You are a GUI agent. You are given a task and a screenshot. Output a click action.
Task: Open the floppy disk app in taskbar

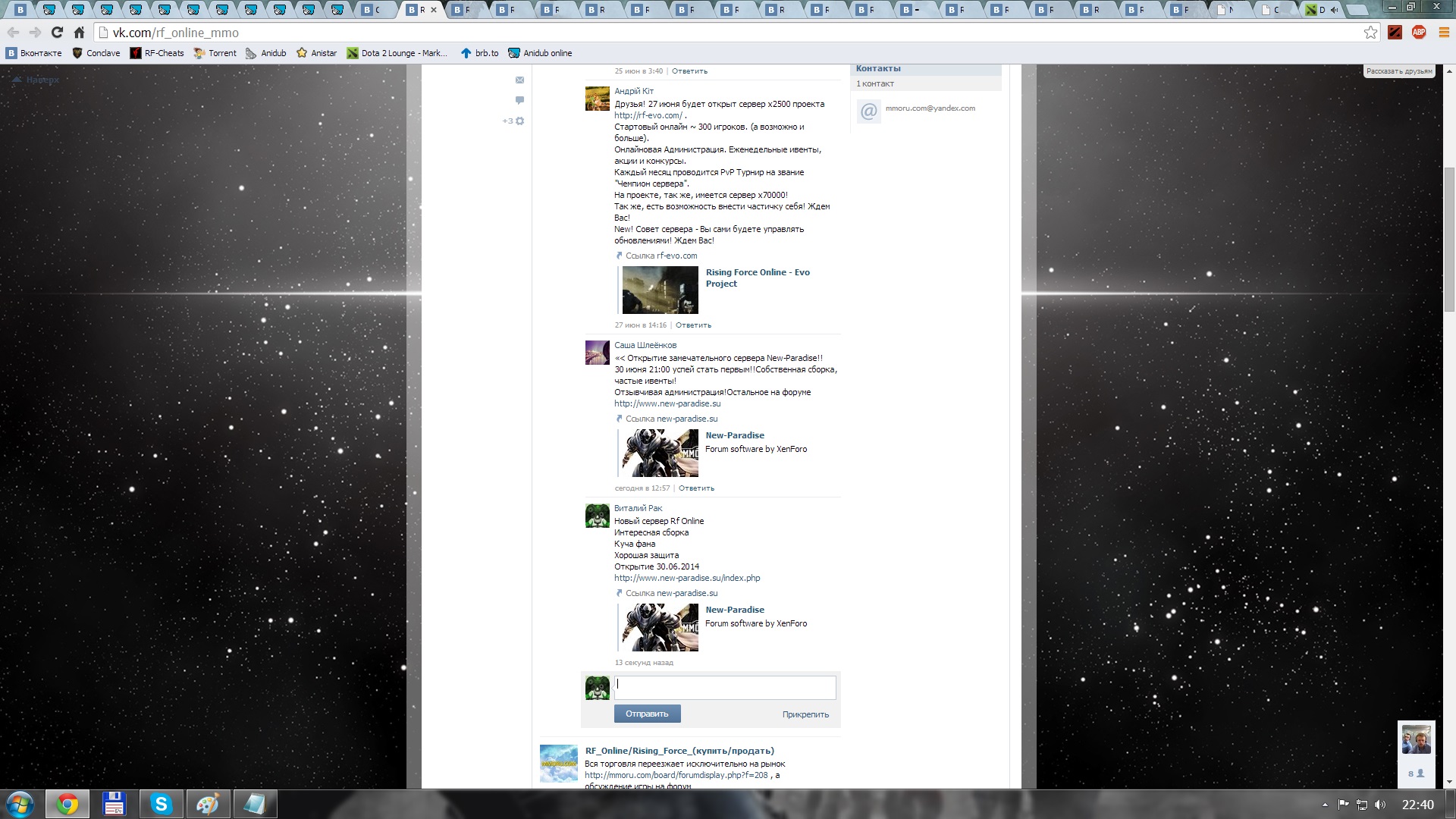pyautogui.click(x=114, y=804)
